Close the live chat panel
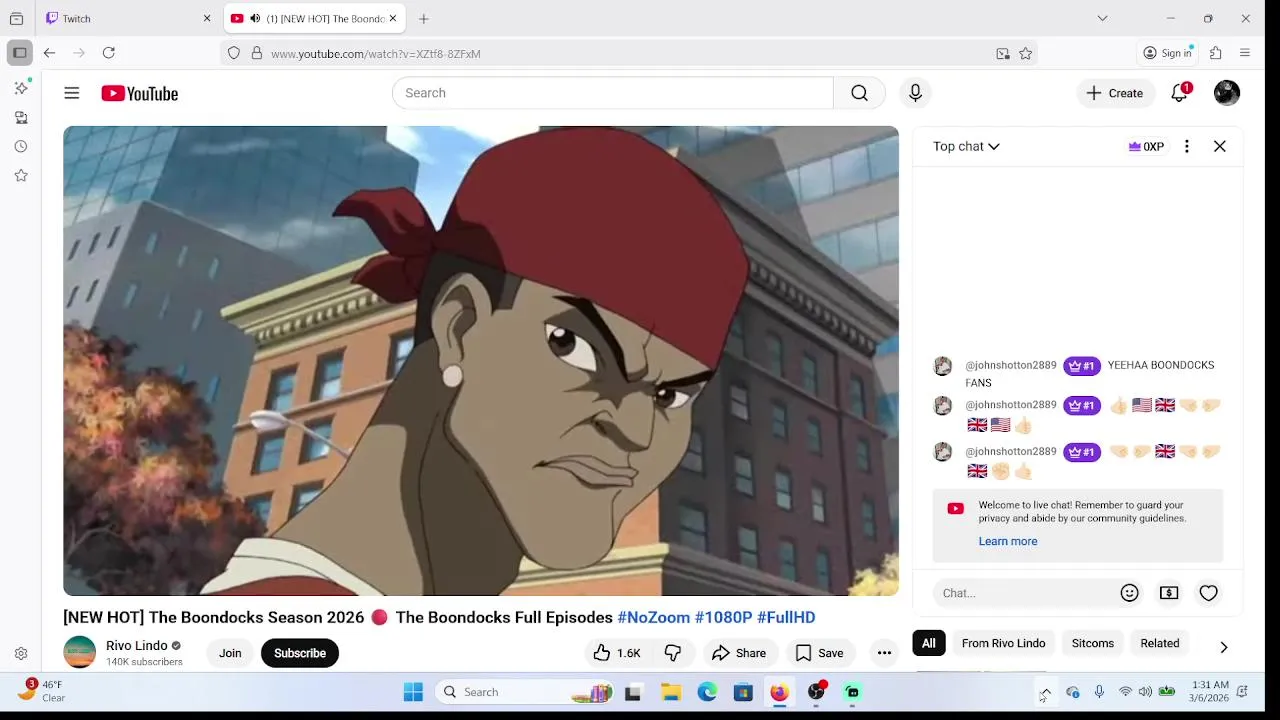Screen dimensions: 1280x720 tap(1220, 146)
